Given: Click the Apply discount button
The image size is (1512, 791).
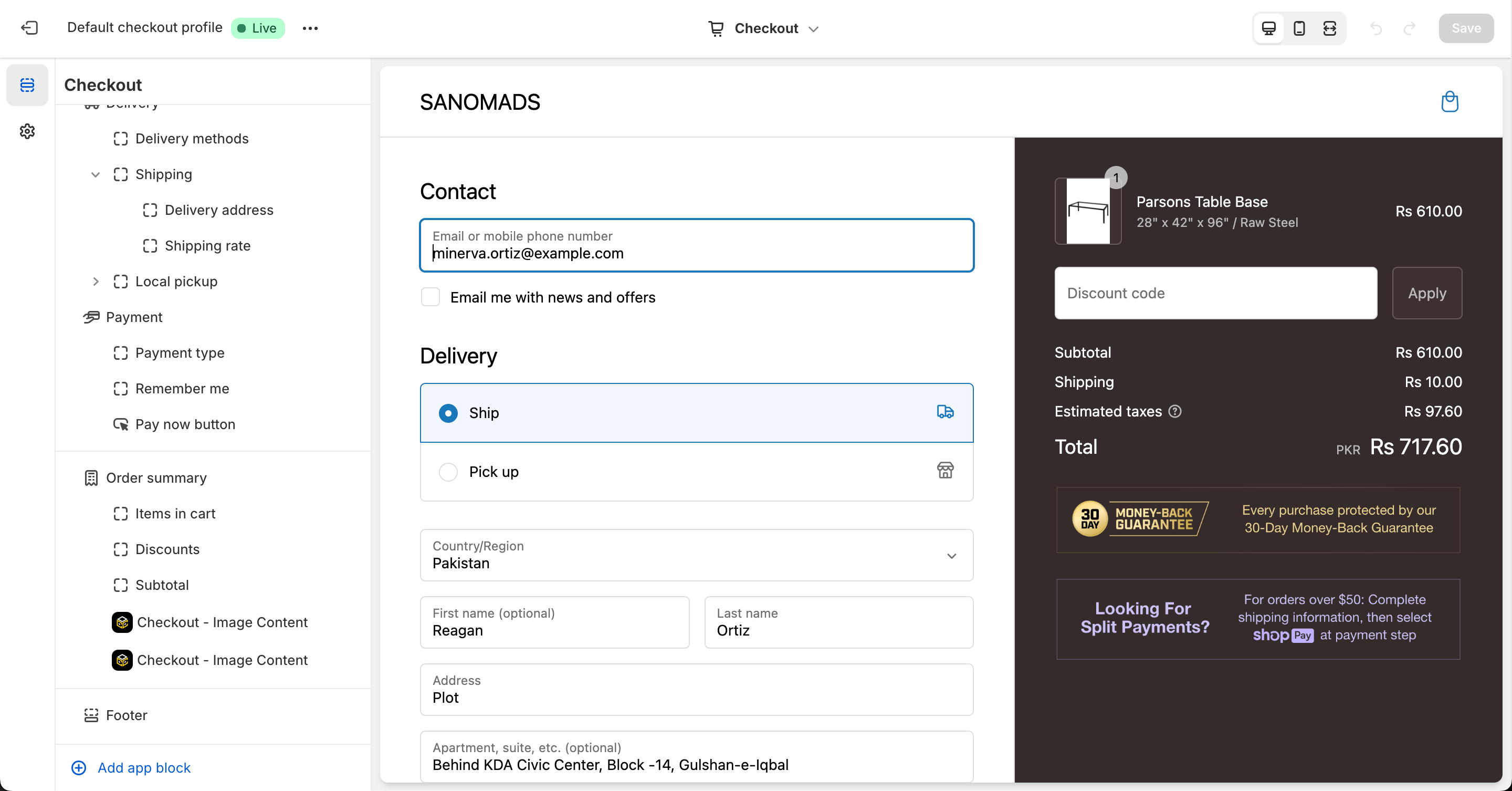Looking at the screenshot, I should (1426, 293).
